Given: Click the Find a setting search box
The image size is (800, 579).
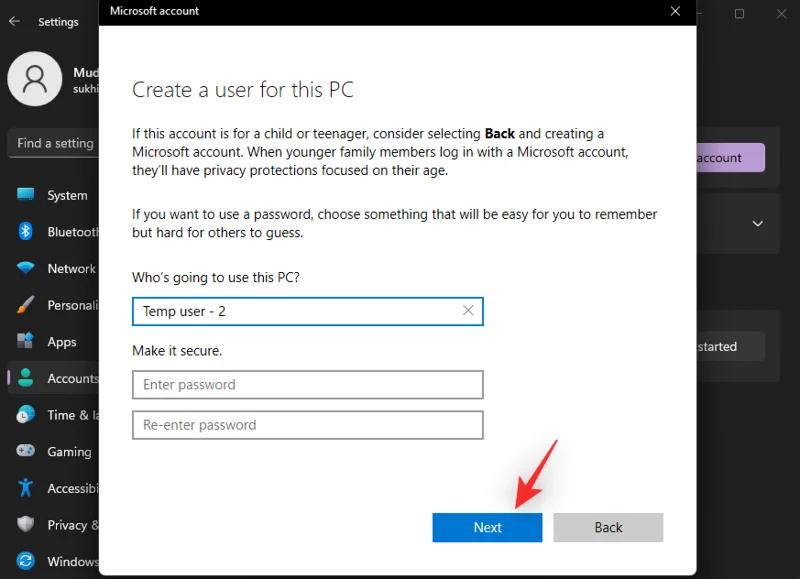Looking at the screenshot, I should tap(55, 143).
